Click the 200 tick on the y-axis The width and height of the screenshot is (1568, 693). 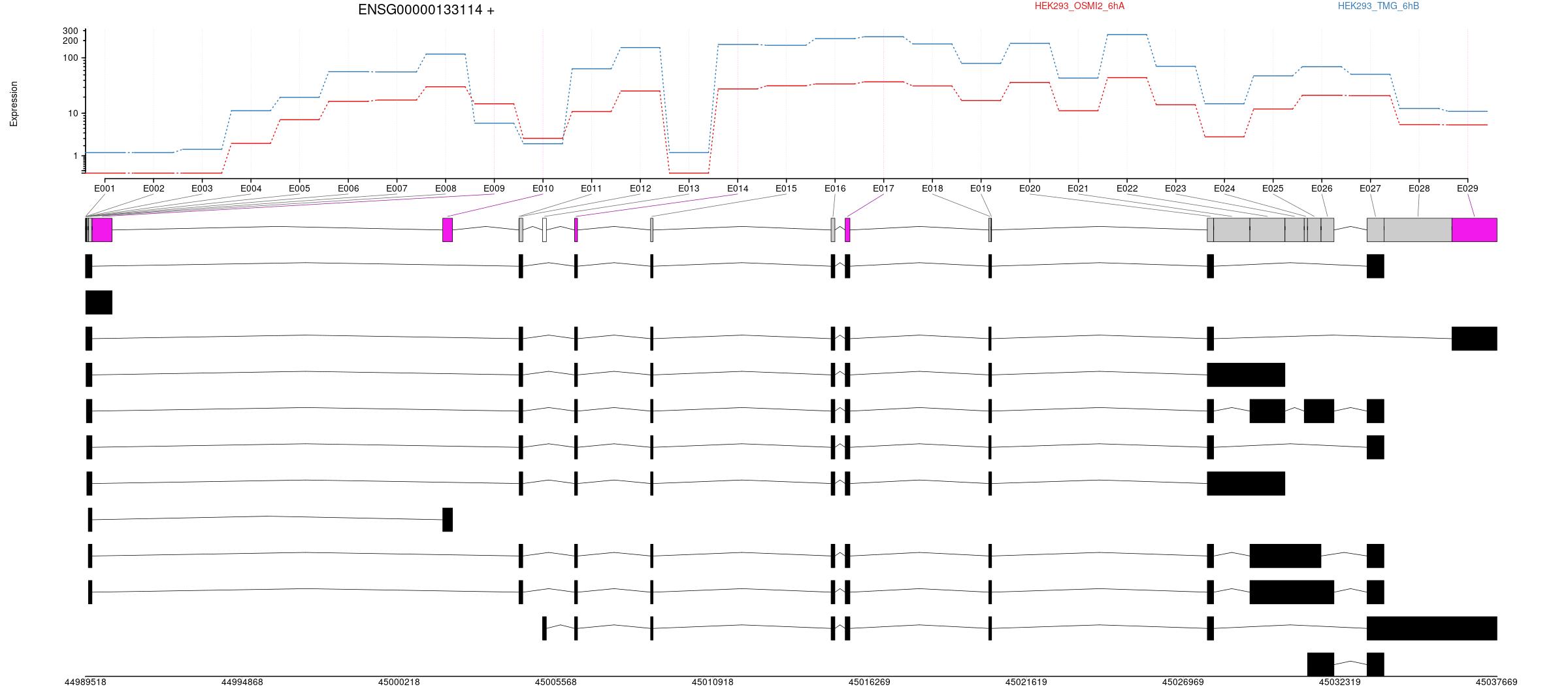coord(71,41)
